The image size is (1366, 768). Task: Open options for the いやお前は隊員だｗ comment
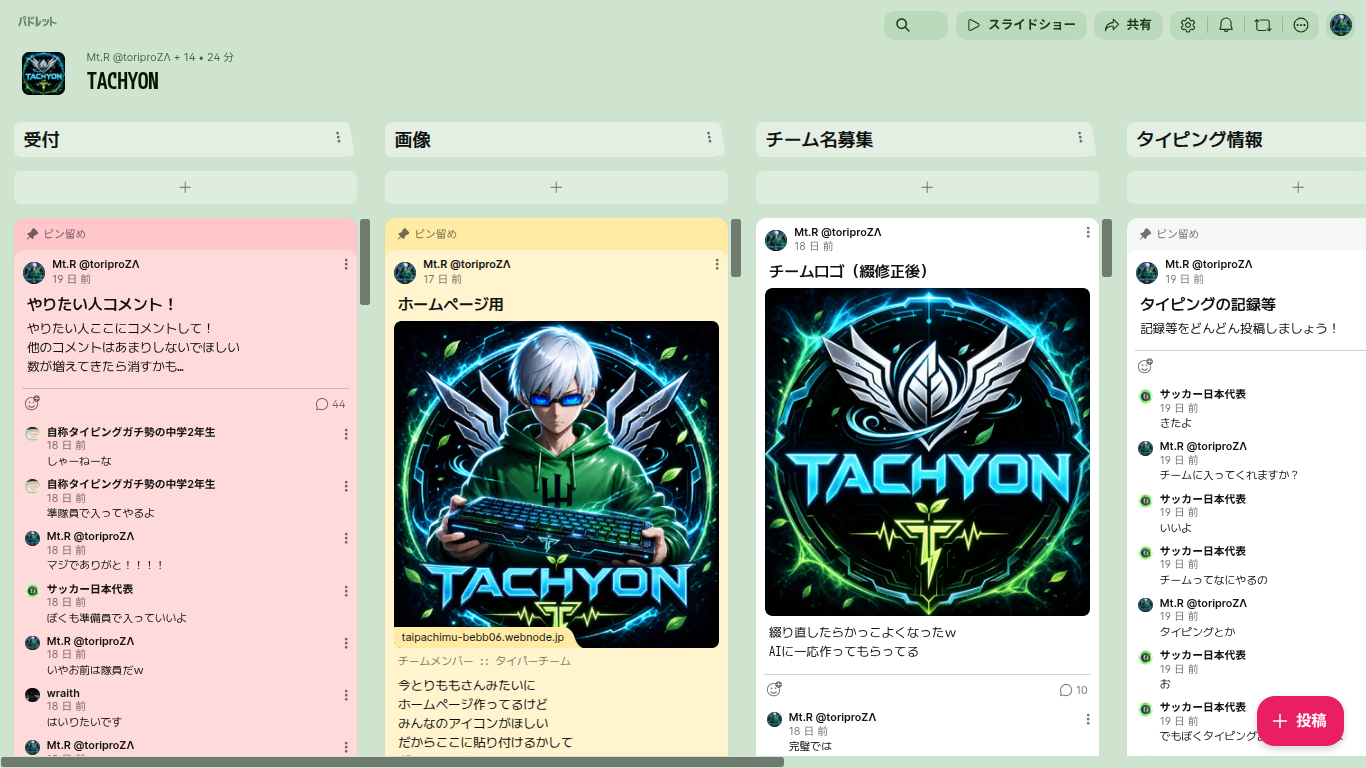[x=346, y=643]
